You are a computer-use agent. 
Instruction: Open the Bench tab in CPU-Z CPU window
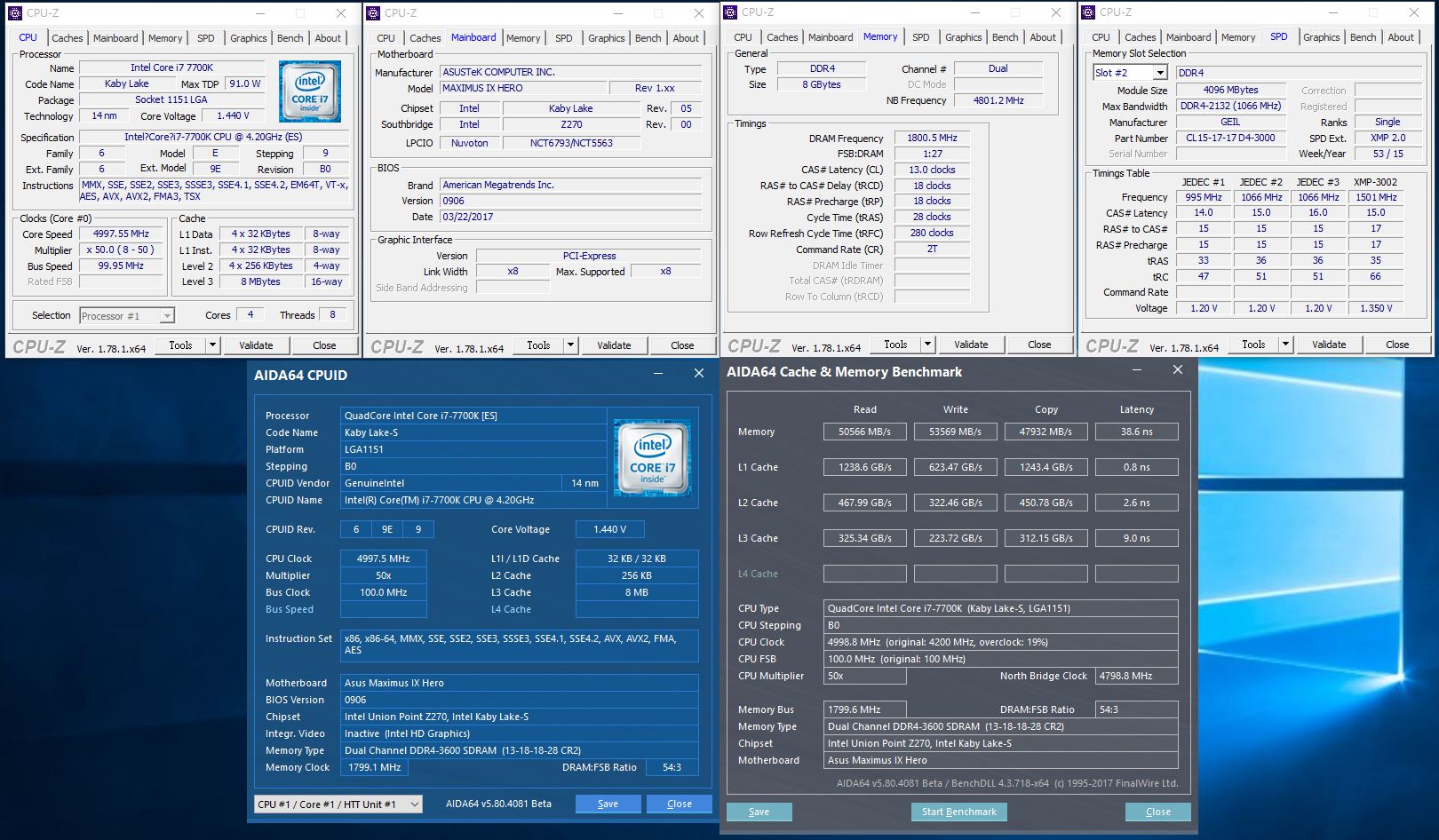tap(290, 38)
